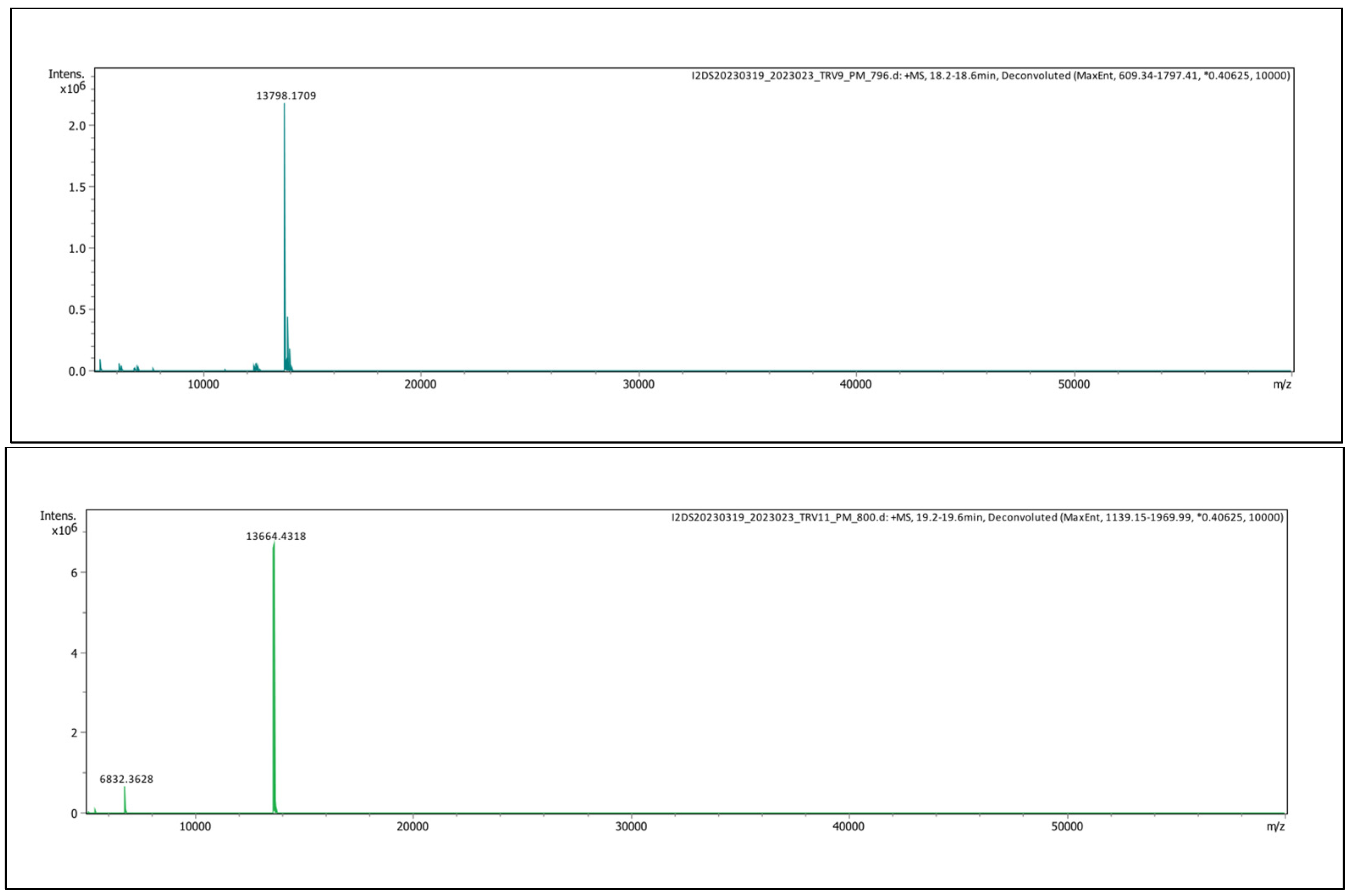Image resolution: width=1349 pixels, height=896 pixels.
Task: Click the 30000 tick on bottom x-axis
Action: coord(631,826)
